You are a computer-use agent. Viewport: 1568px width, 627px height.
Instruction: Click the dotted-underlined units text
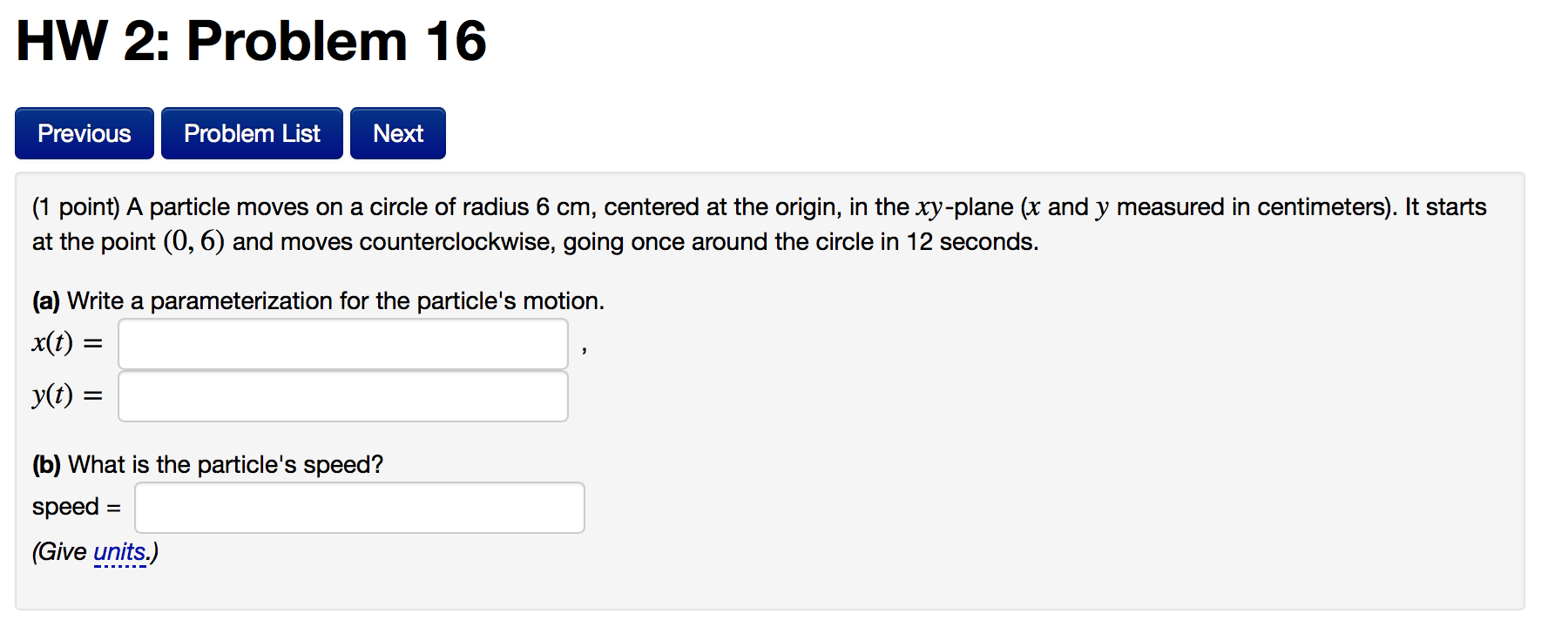pos(119,551)
